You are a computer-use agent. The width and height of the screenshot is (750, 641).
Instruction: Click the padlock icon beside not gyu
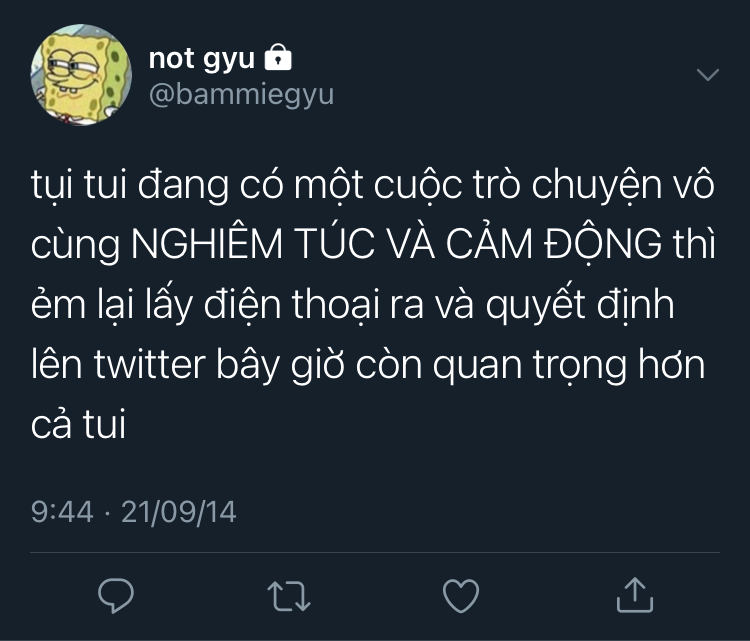click(x=278, y=57)
